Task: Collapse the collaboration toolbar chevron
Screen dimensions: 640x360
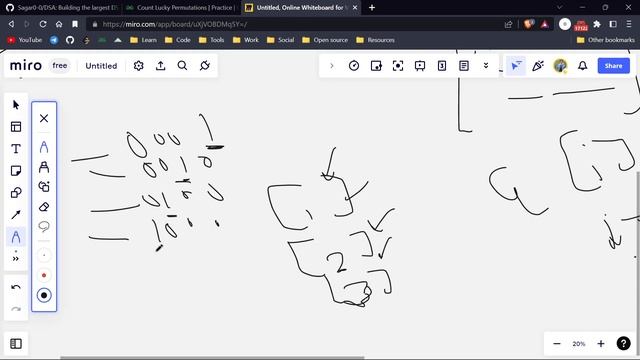Action: tap(332, 66)
